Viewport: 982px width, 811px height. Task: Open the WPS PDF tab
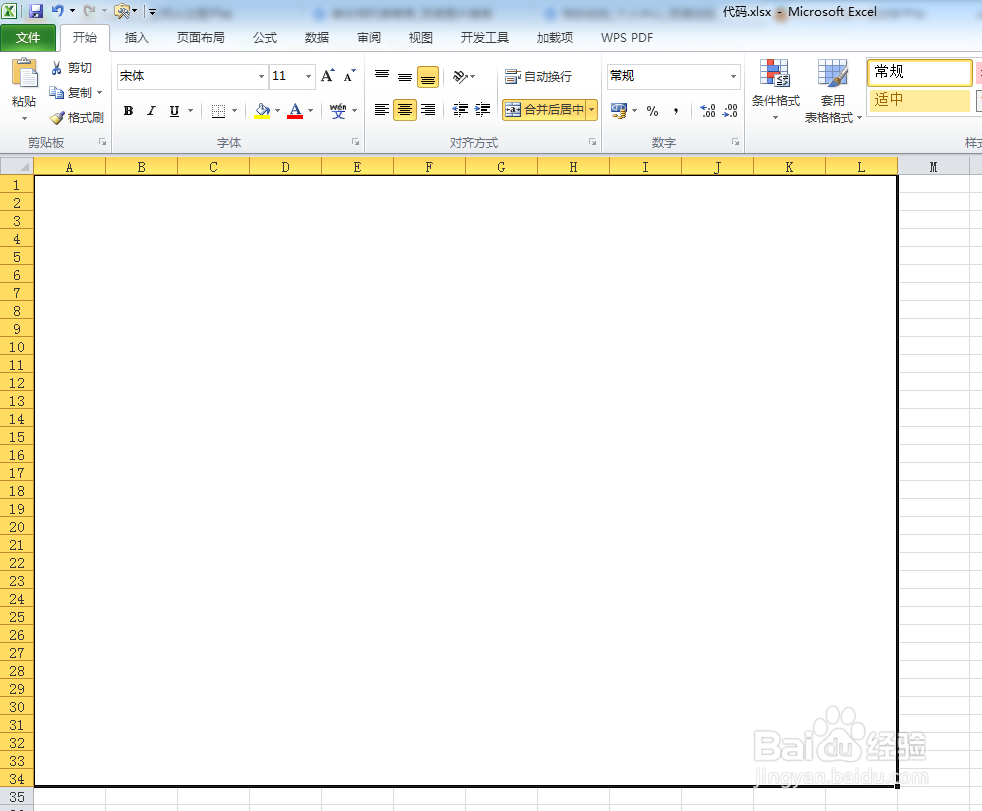627,38
